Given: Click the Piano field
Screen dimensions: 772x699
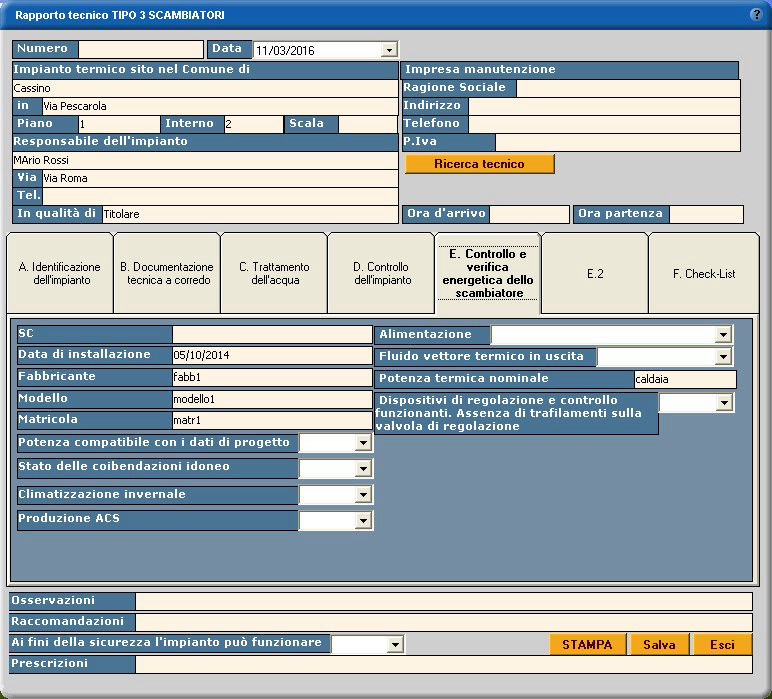Looking at the screenshot, I should 119,124.
